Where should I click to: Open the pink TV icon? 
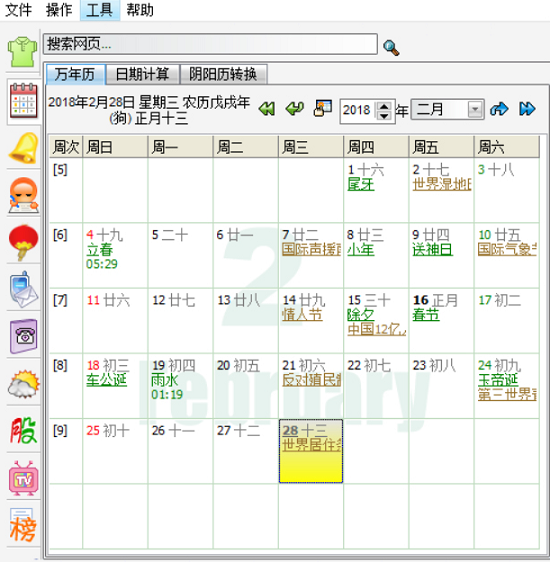point(24,478)
